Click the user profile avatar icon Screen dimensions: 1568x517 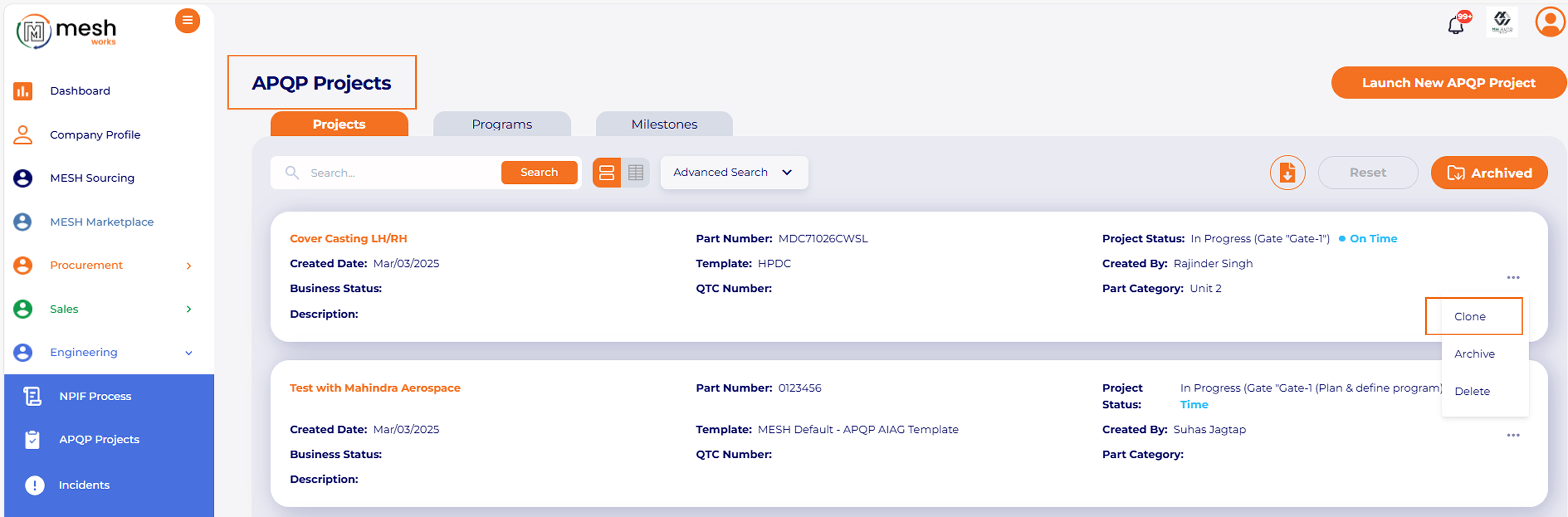(x=1549, y=22)
